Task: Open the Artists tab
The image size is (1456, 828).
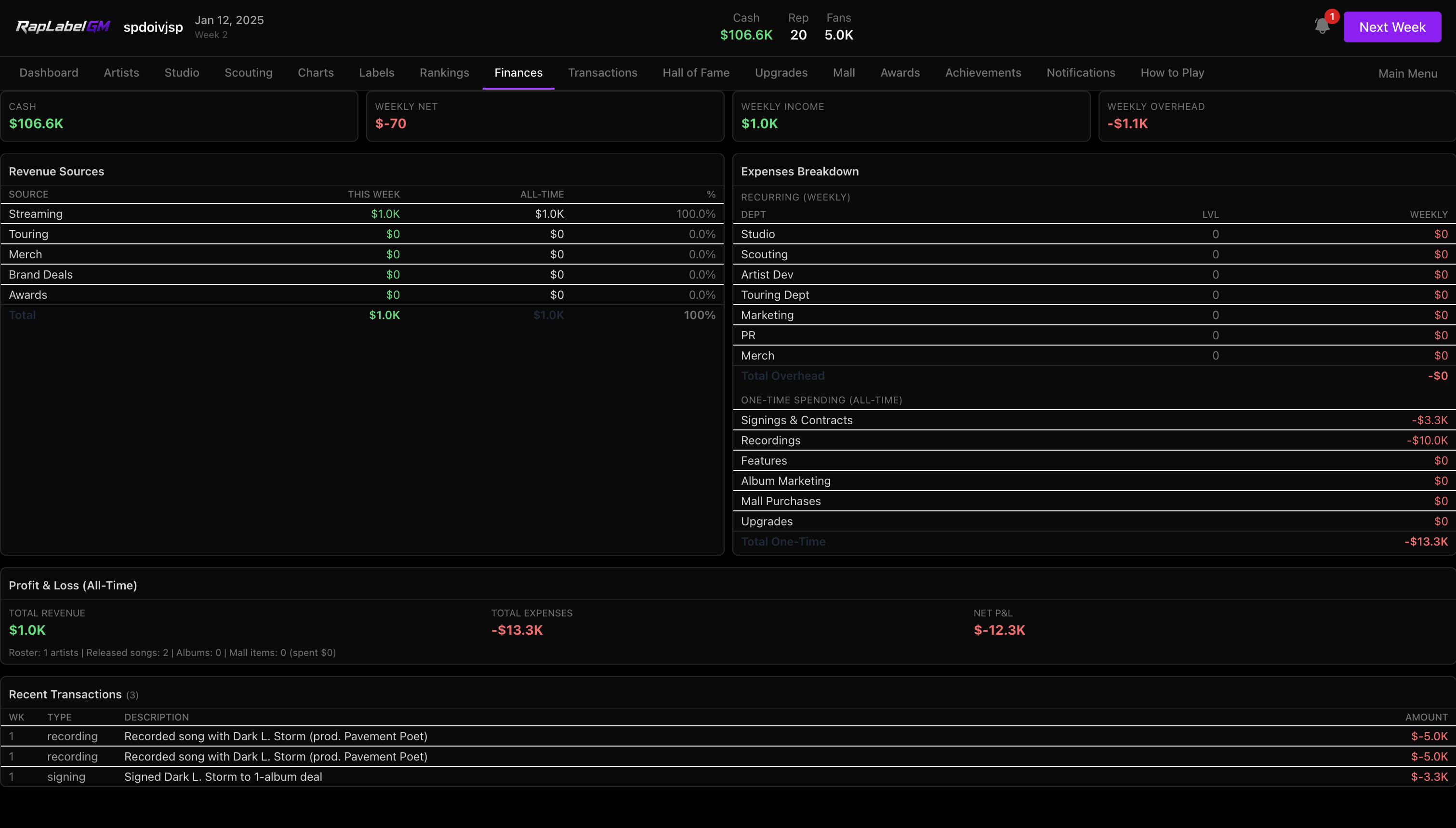Action: (x=121, y=73)
